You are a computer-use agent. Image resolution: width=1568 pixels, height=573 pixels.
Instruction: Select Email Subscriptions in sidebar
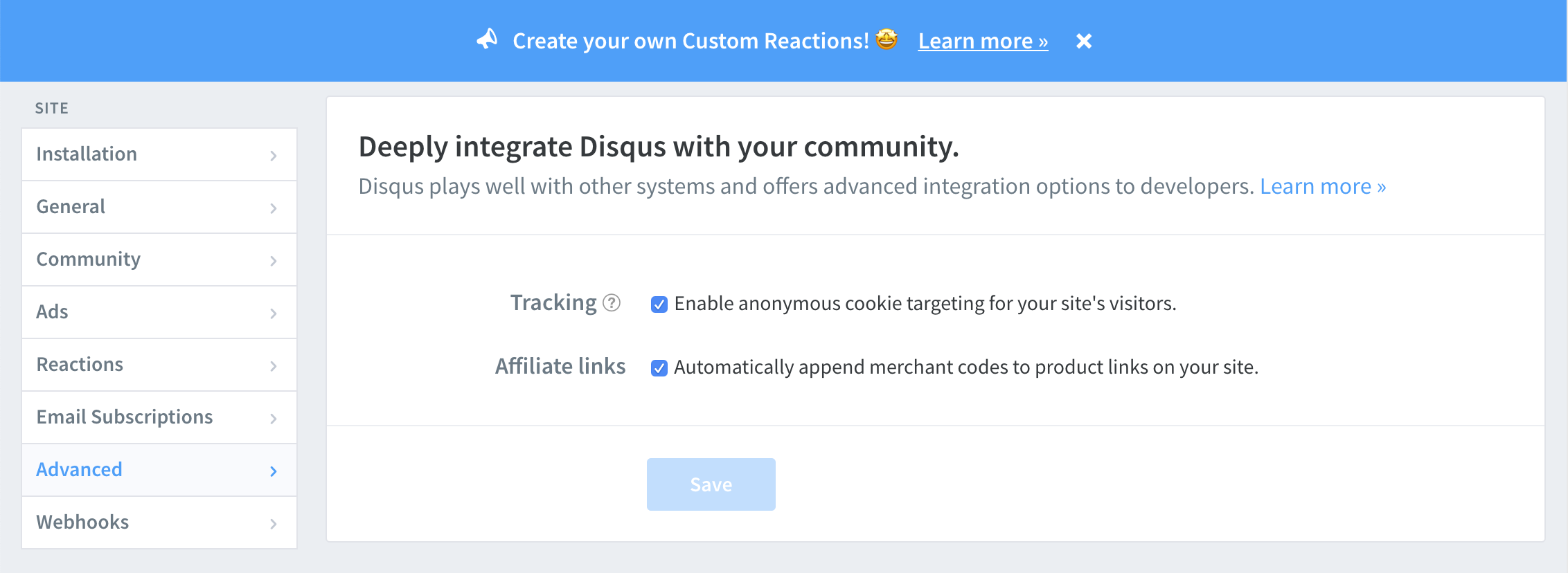click(125, 417)
